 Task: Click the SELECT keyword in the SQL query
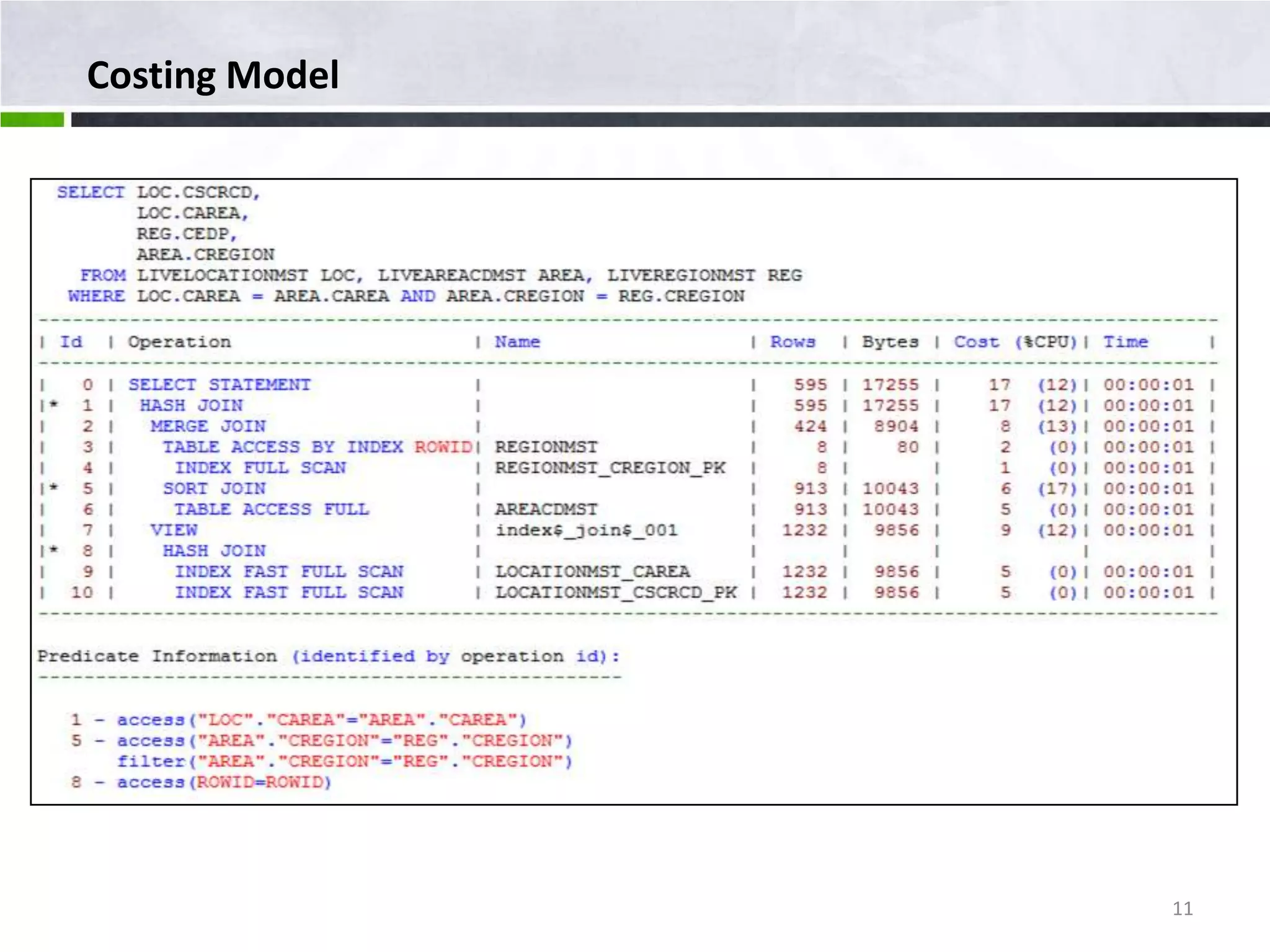[91, 192]
